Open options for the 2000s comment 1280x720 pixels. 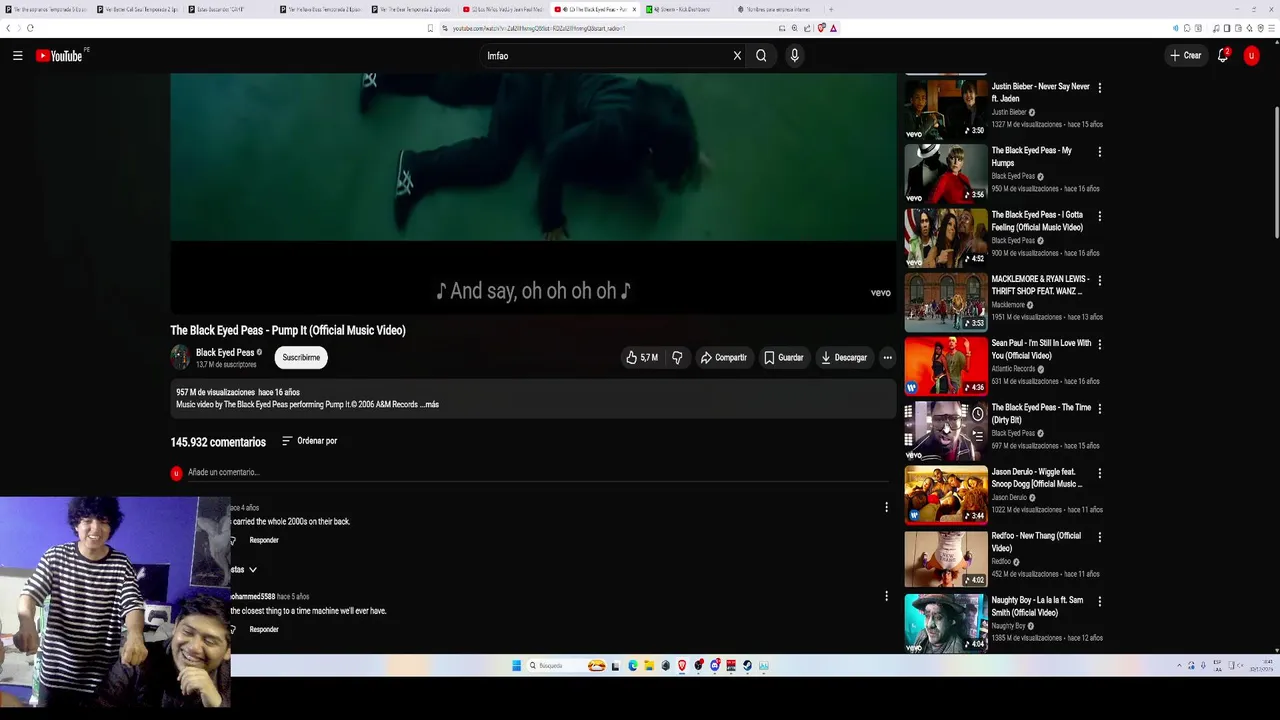pos(886,507)
